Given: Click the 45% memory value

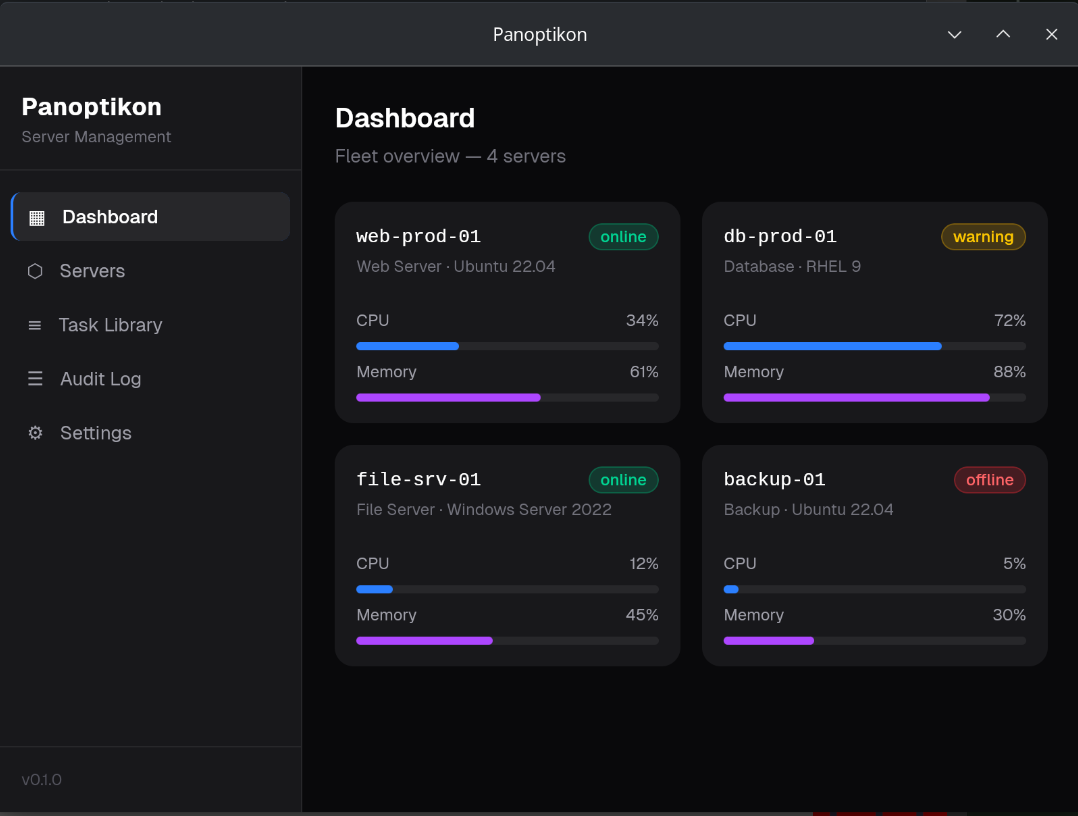Looking at the screenshot, I should [642, 615].
